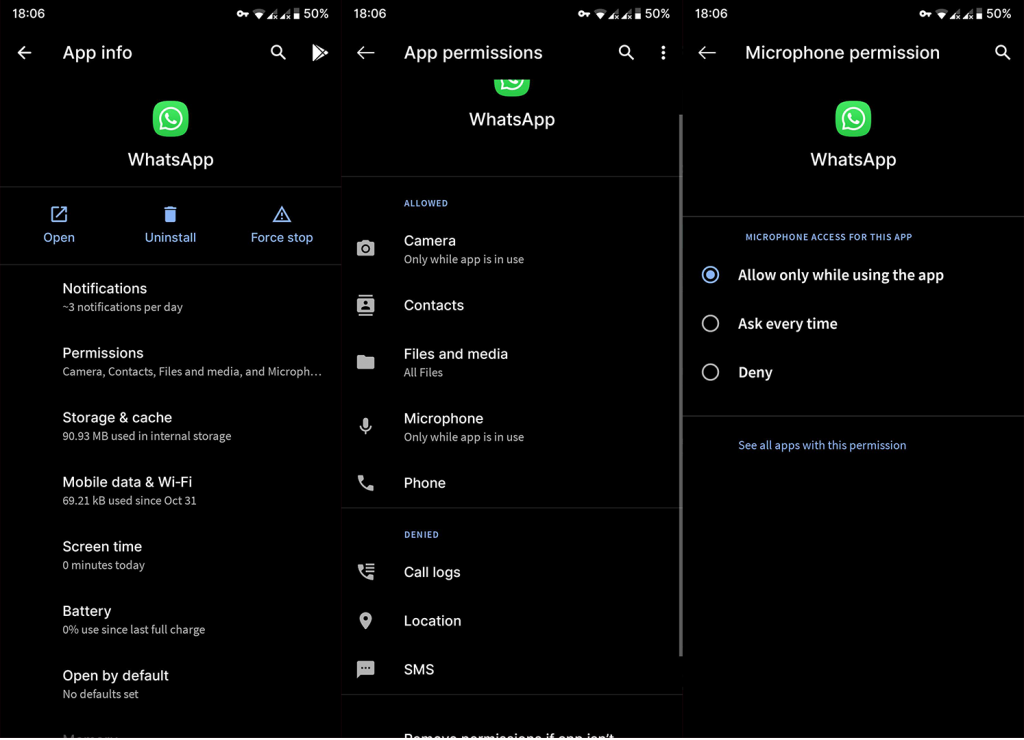Go back from App permissions screen
Viewport: 1024px width, 740px height.
point(366,52)
